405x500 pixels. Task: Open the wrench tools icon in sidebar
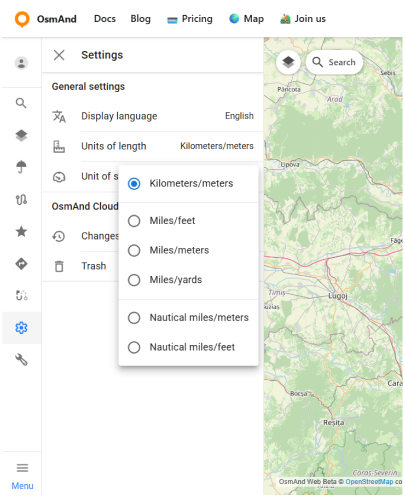tap(21, 360)
